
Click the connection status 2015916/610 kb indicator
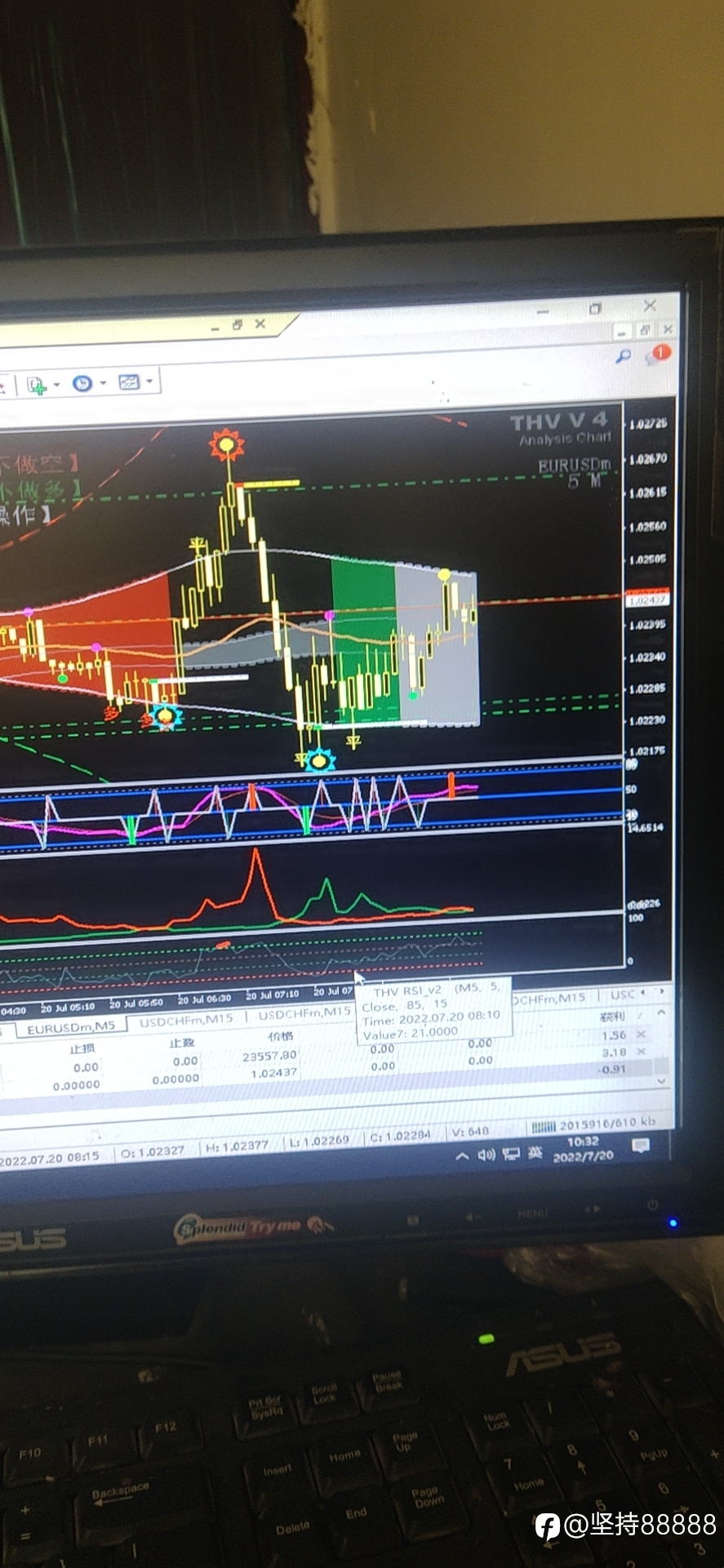coord(593,1125)
